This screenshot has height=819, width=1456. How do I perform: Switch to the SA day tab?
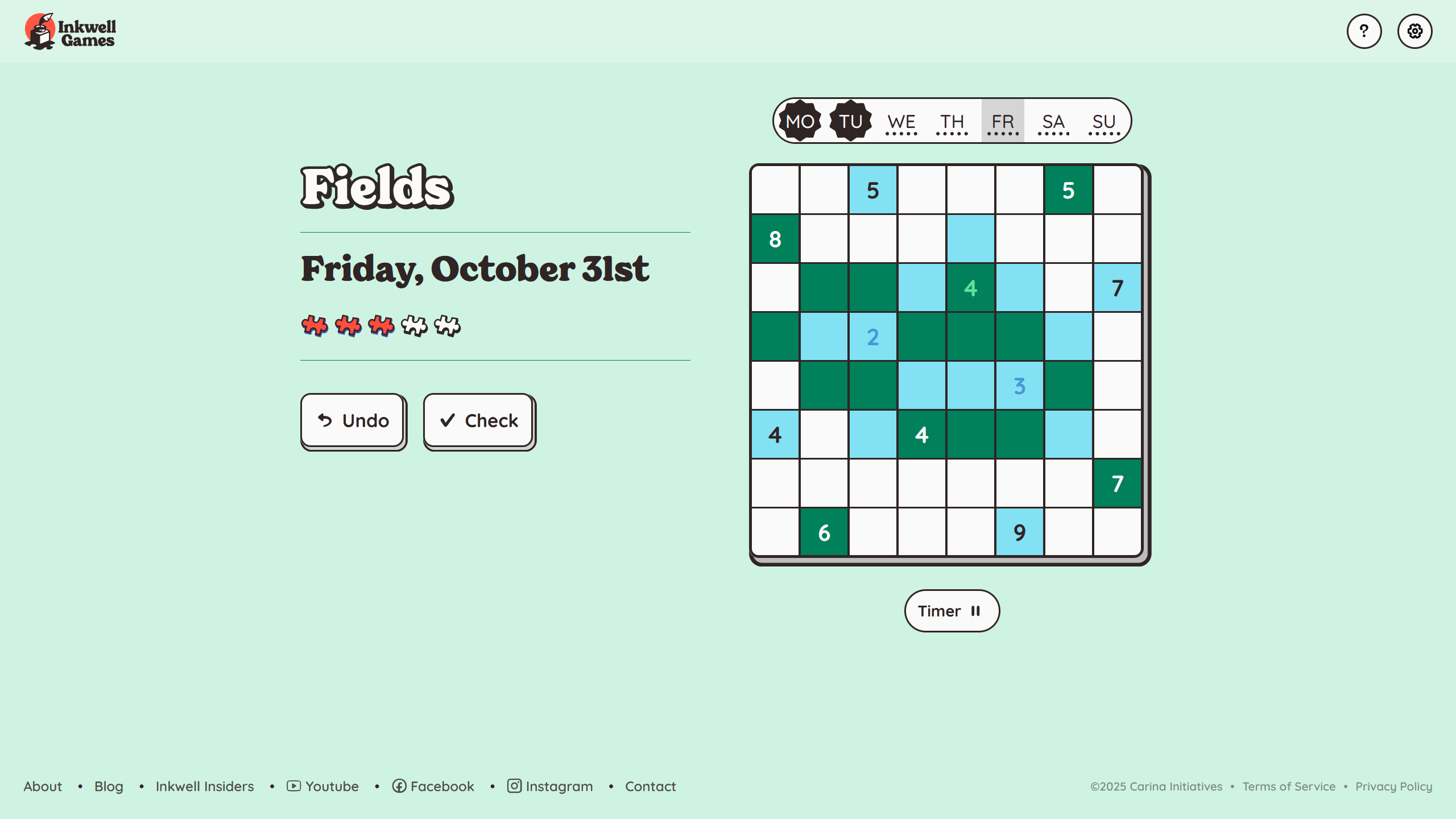pos(1053,121)
